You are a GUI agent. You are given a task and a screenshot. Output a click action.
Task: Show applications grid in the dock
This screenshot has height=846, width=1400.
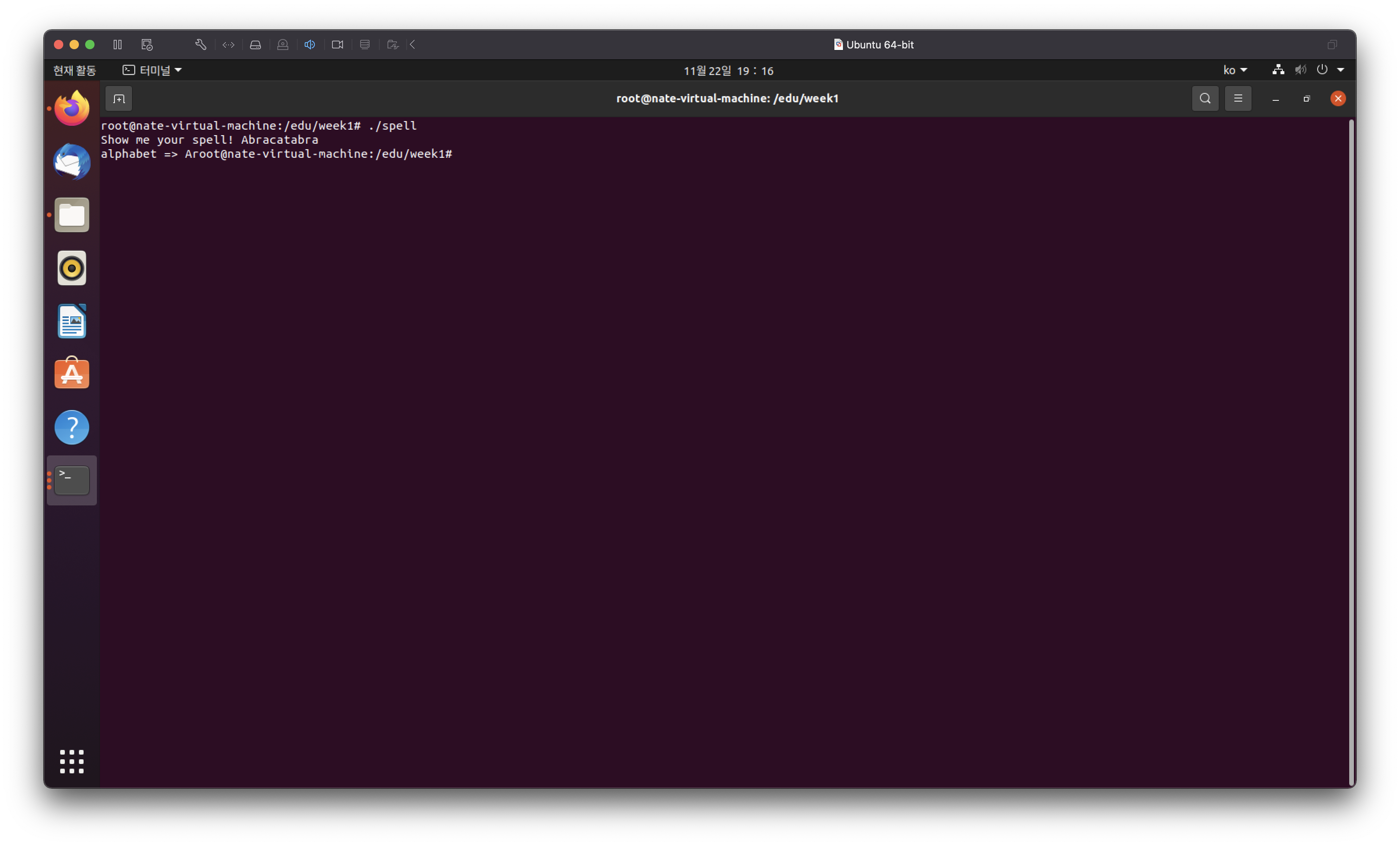point(71,761)
